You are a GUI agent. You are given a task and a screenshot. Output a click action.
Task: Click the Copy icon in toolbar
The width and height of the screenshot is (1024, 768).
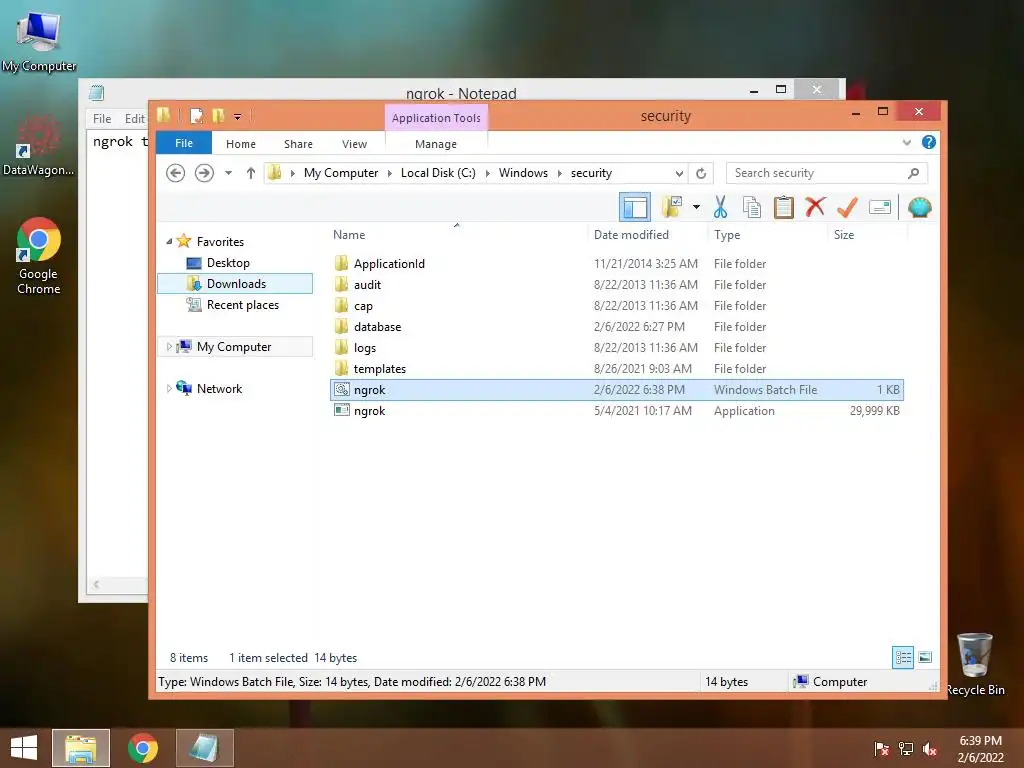[x=752, y=208]
